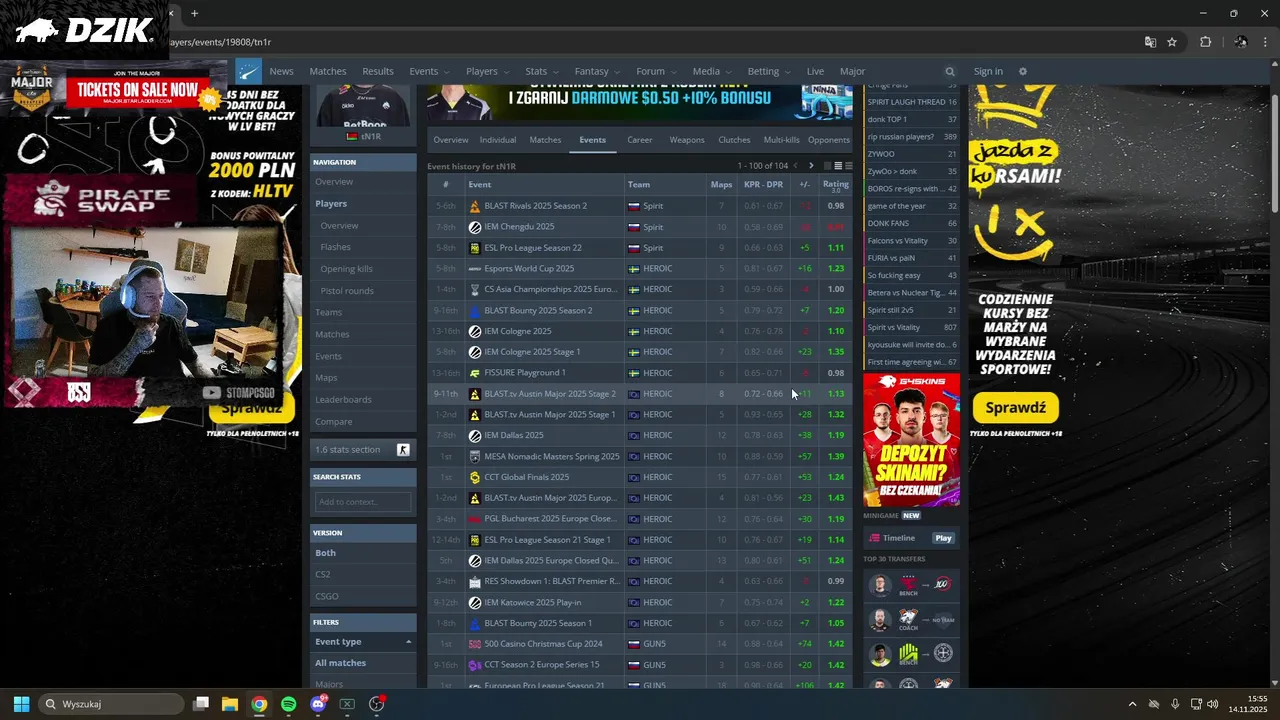The width and height of the screenshot is (1280, 720).
Task: Sort table by Rating column
Action: [x=835, y=184]
